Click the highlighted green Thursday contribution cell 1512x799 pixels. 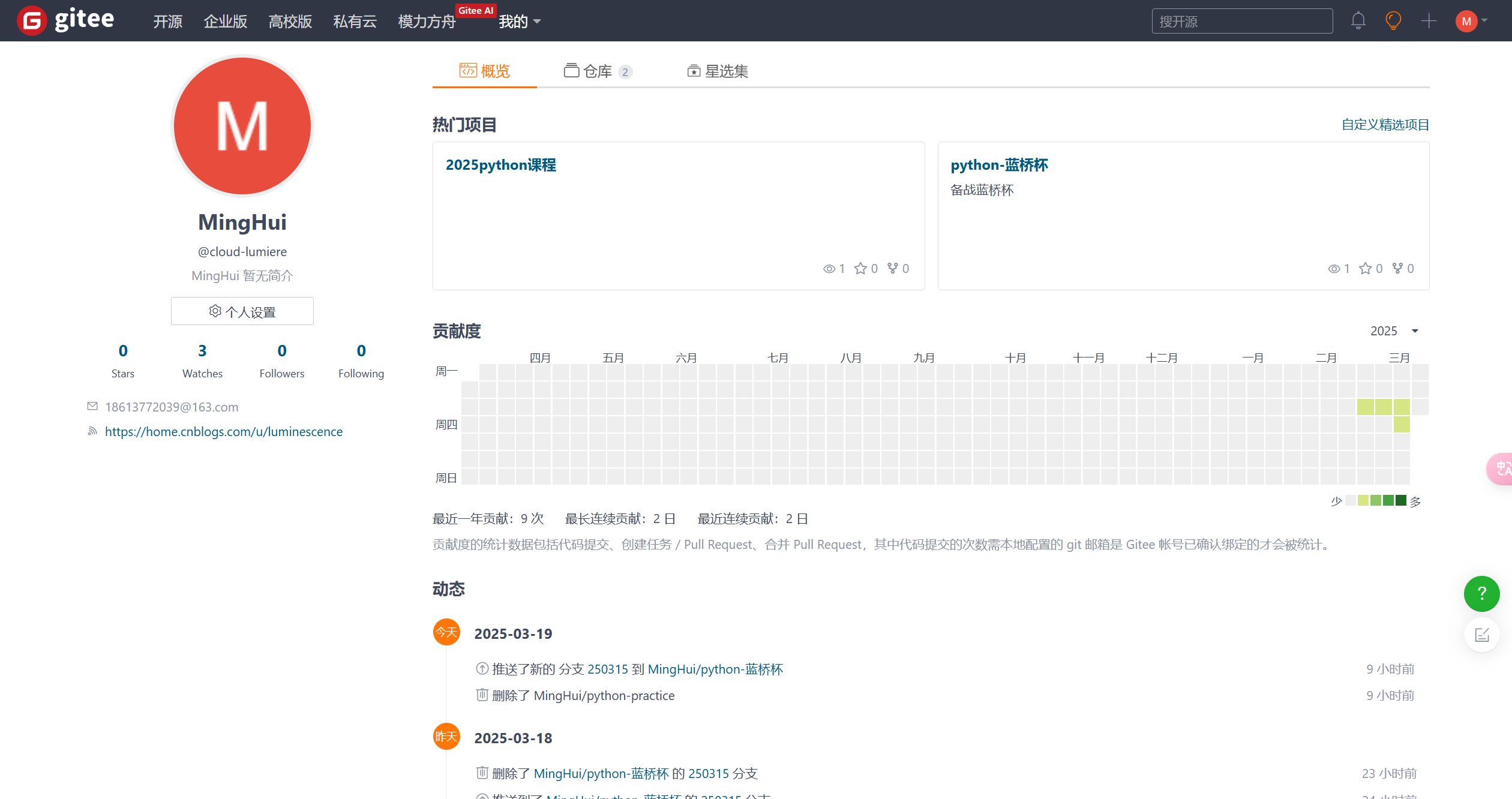click(1402, 425)
